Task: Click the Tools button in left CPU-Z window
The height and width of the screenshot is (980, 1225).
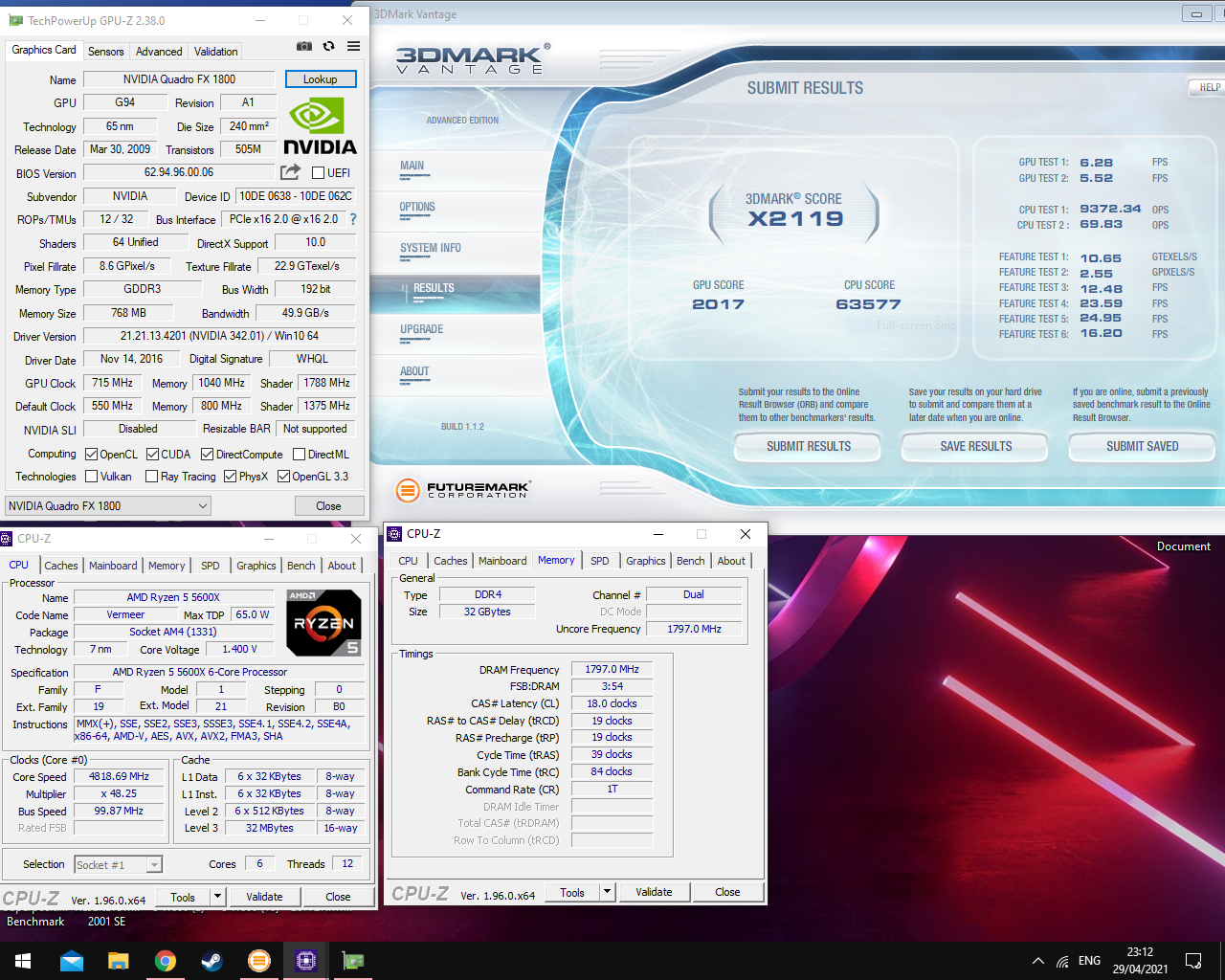Action: click(183, 897)
